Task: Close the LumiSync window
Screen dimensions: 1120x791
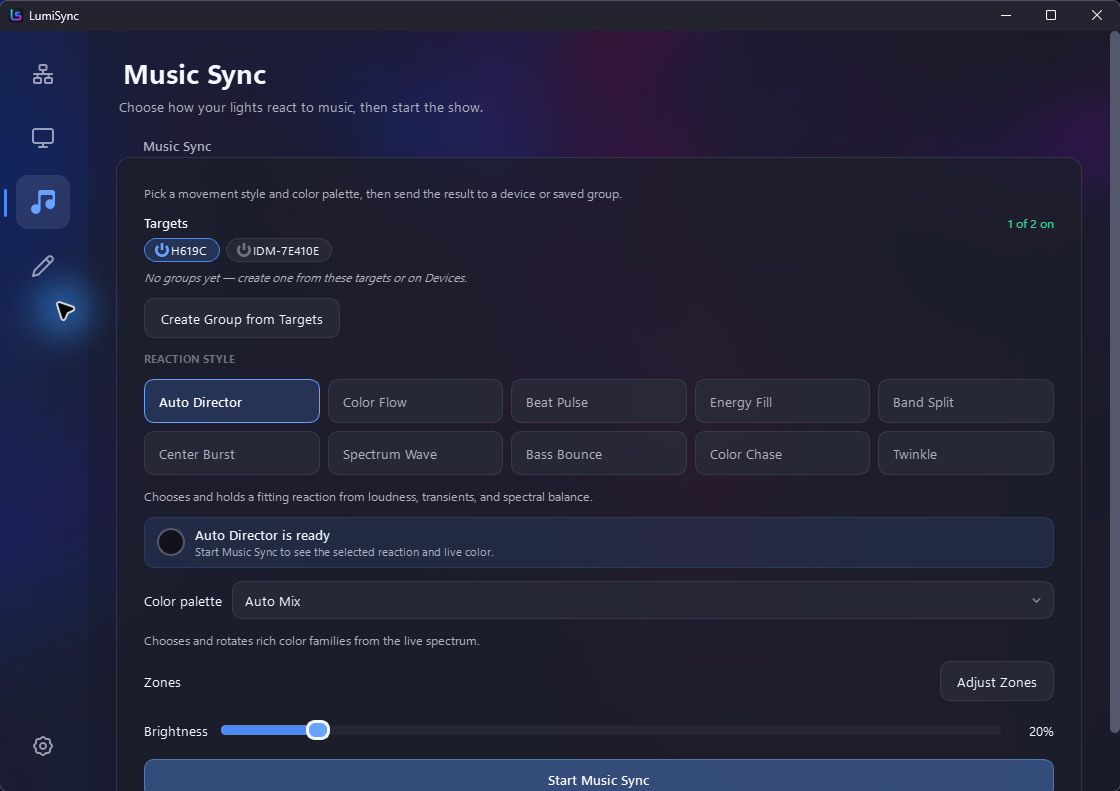Action: [x=1096, y=15]
